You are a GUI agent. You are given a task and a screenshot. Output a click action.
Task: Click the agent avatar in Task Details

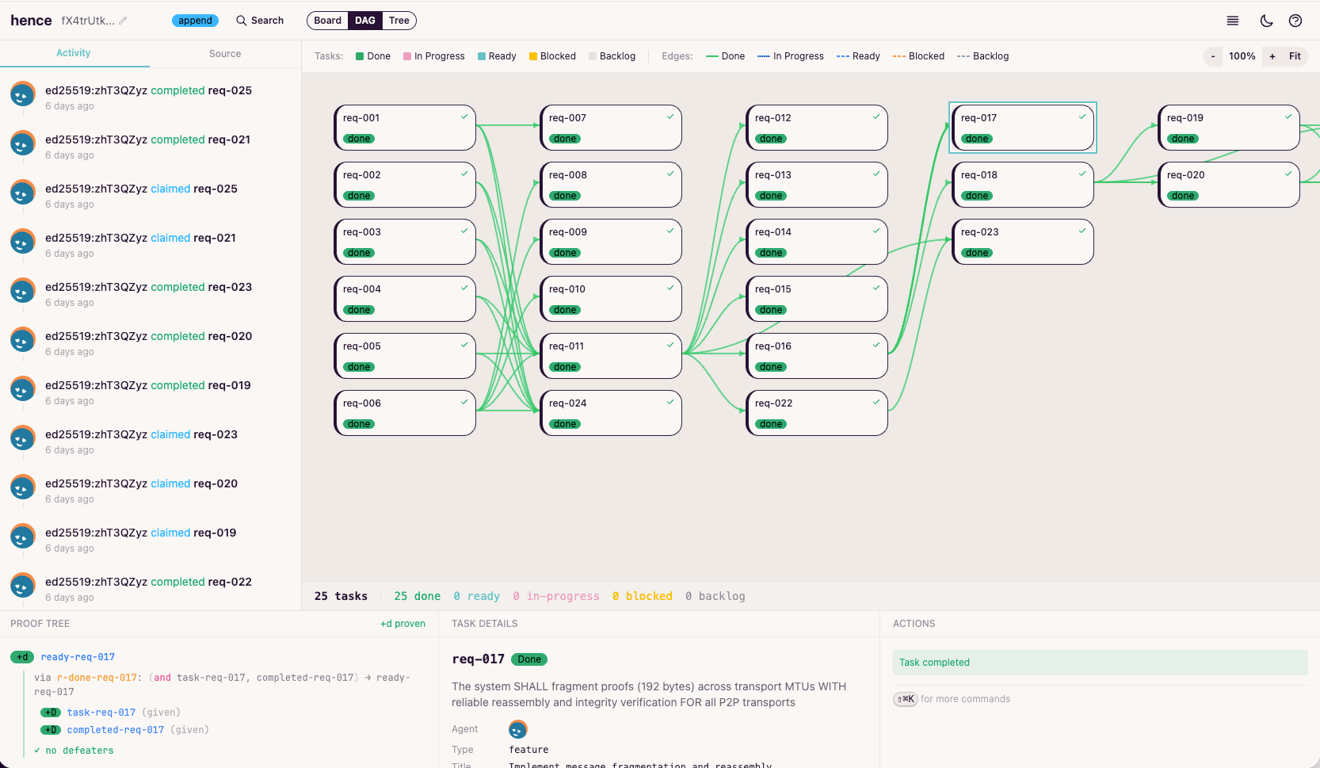click(517, 729)
